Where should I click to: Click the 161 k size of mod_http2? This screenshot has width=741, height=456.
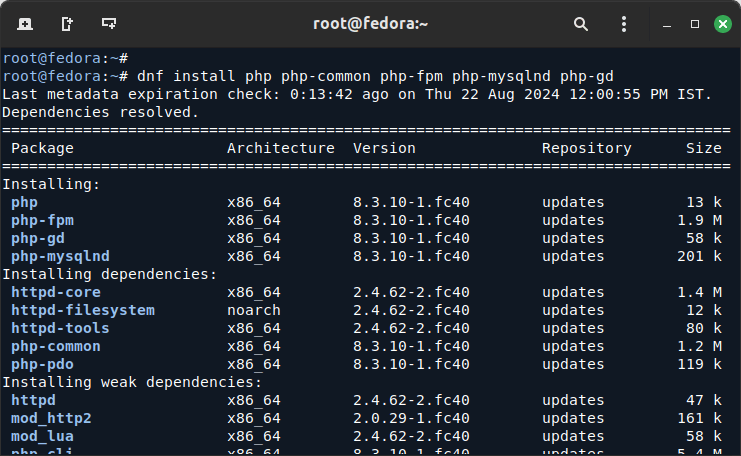click(699, 418)
